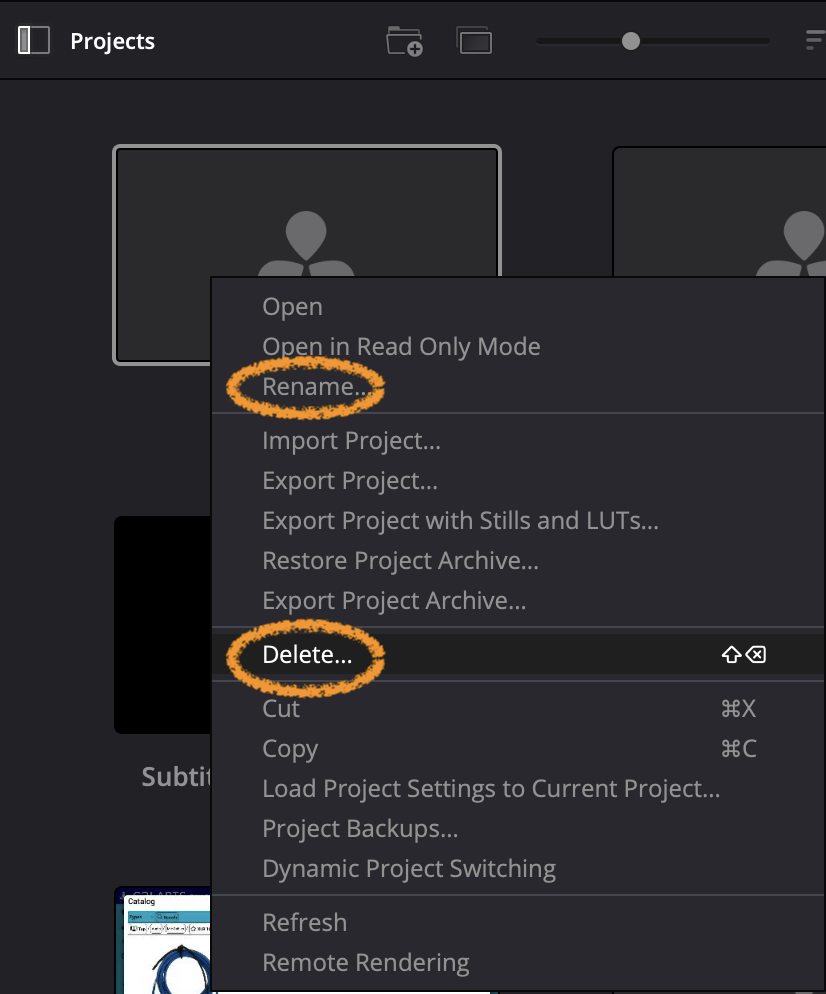
Task: Adjust the thumbnail size slider
Action: 630,41
